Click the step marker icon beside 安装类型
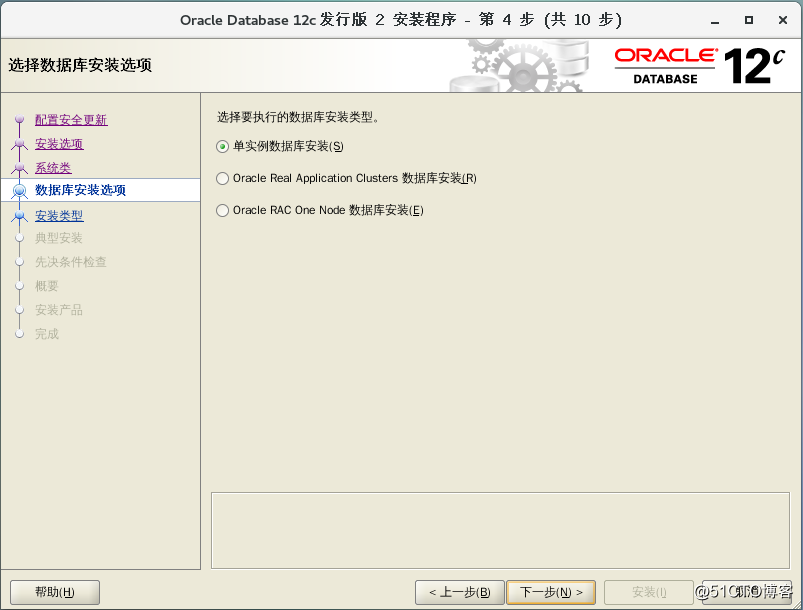 pyautogui.click(x=19, y=216)
